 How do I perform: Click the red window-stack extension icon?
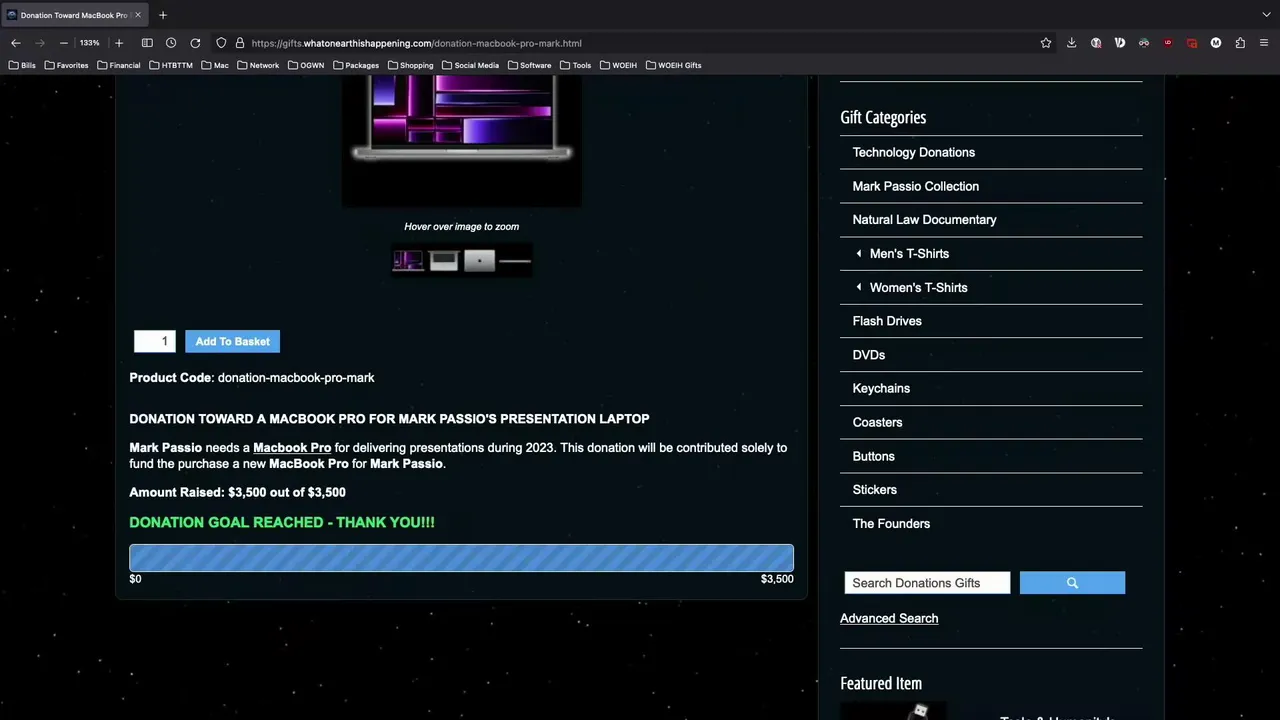1192,43
